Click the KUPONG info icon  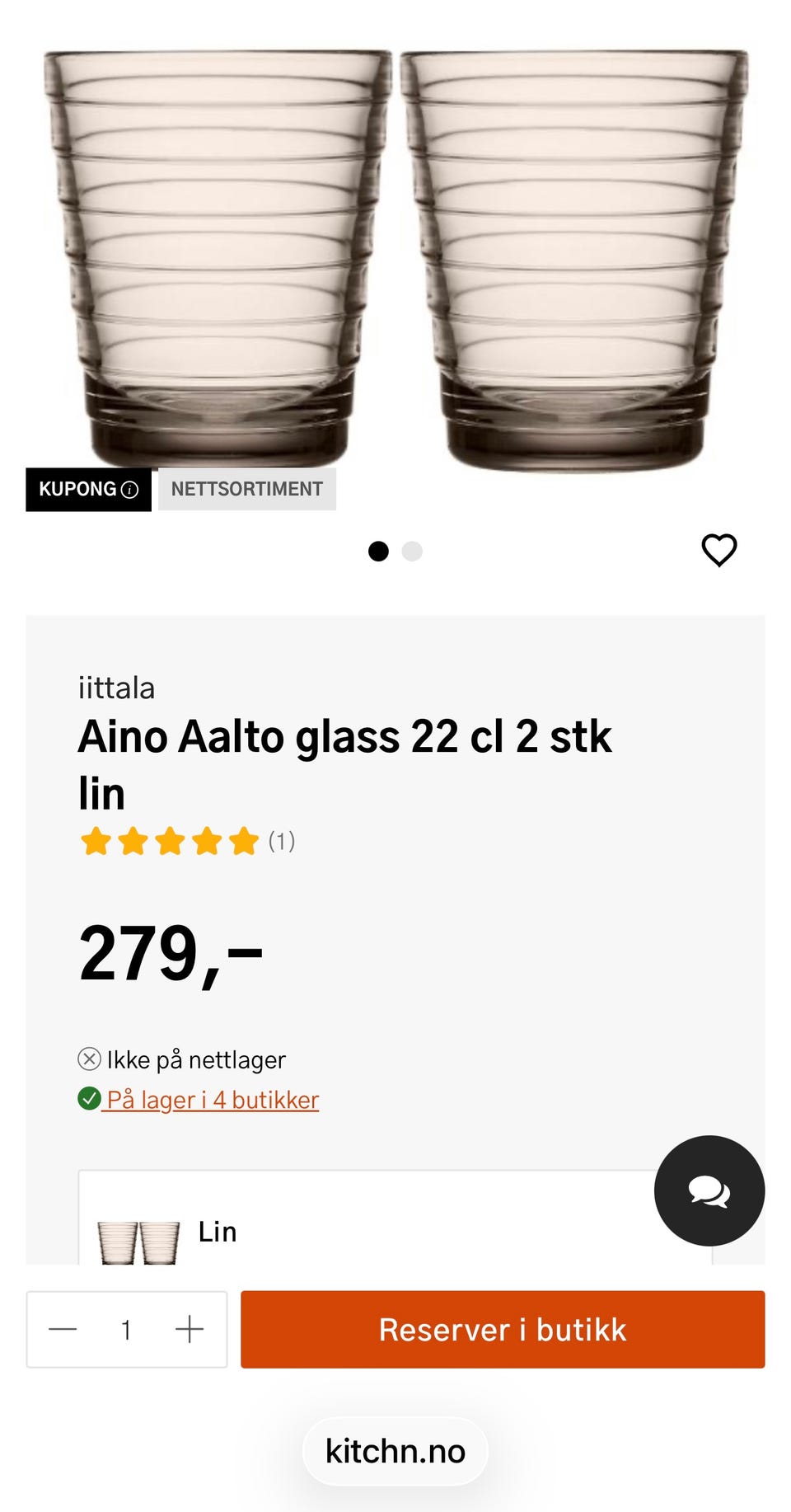point(130,490)
